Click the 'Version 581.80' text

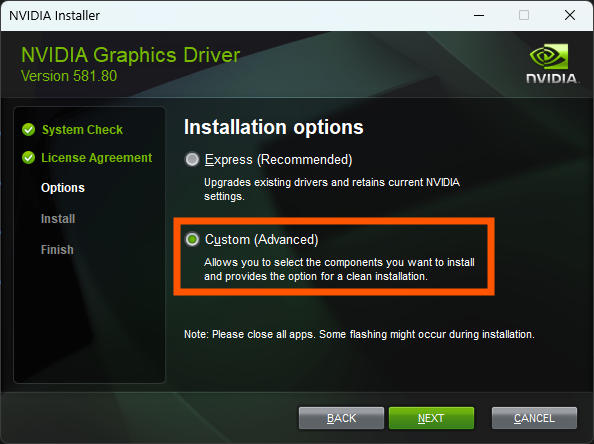pos(69,76)
